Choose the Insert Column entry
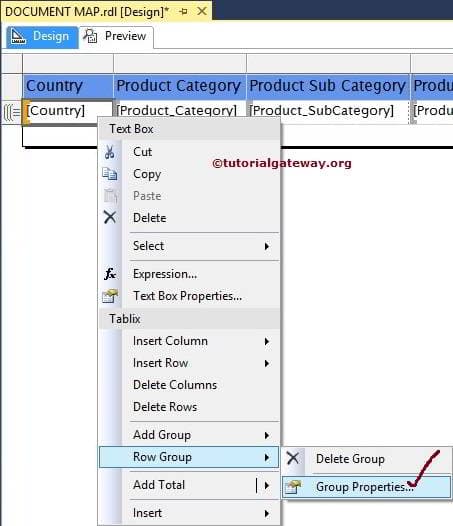Viewport: 453px width, 526px height. [189, 341]
